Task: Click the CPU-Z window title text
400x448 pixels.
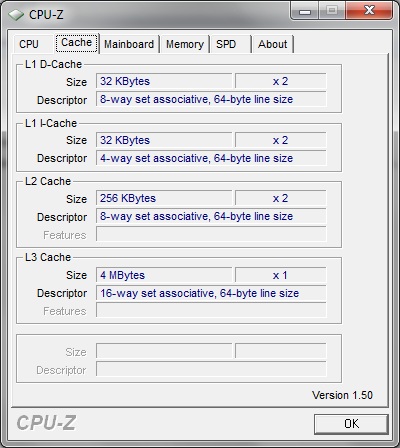Action: (46, 15)
